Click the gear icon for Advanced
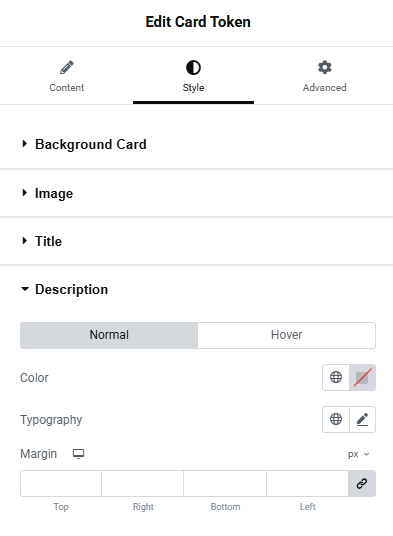 (325, 67)
